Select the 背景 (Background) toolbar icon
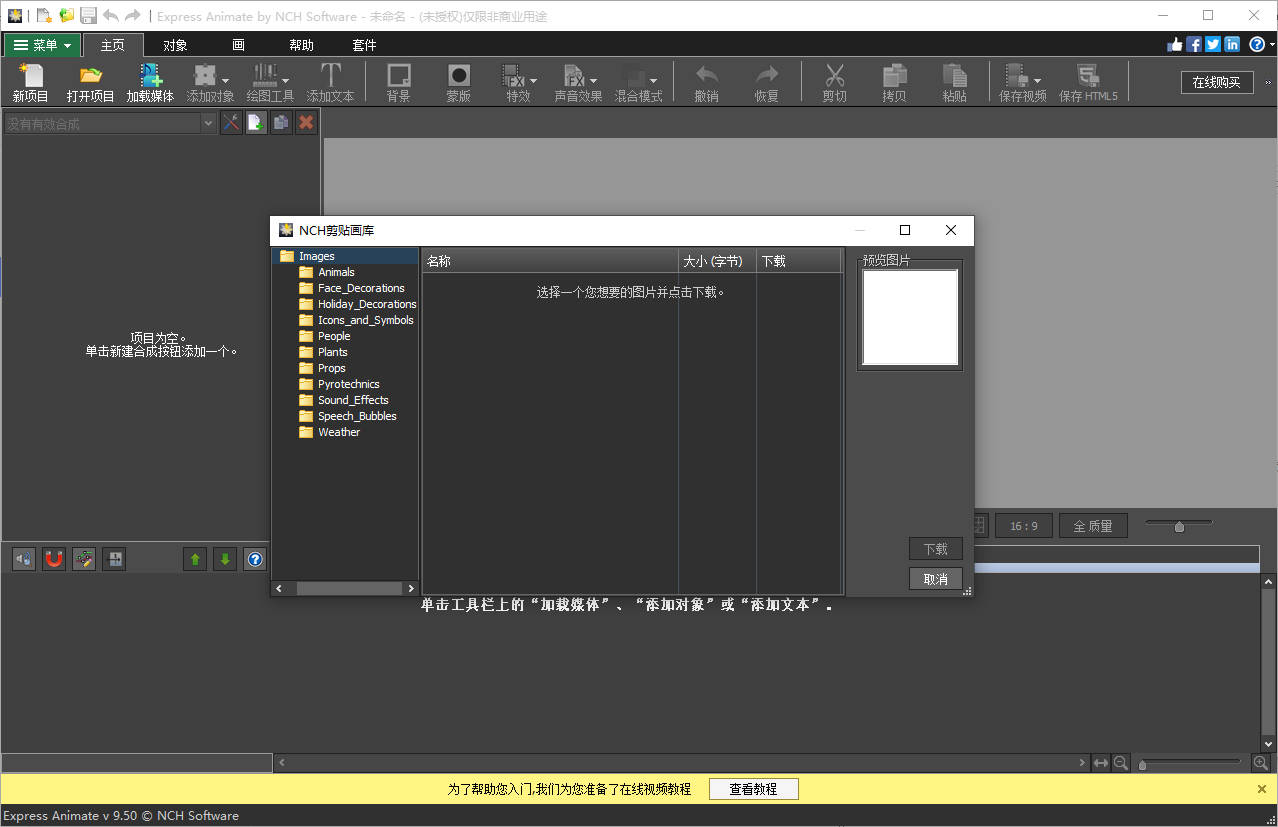 point(399,82)
